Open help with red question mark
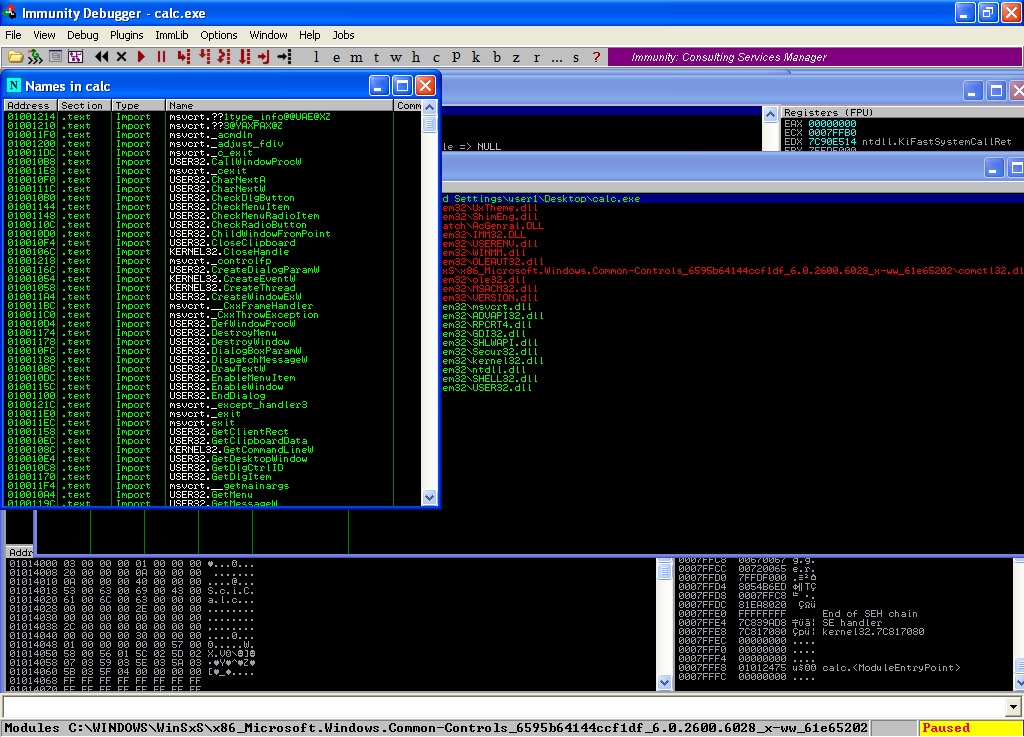 (x=597, y=57)
